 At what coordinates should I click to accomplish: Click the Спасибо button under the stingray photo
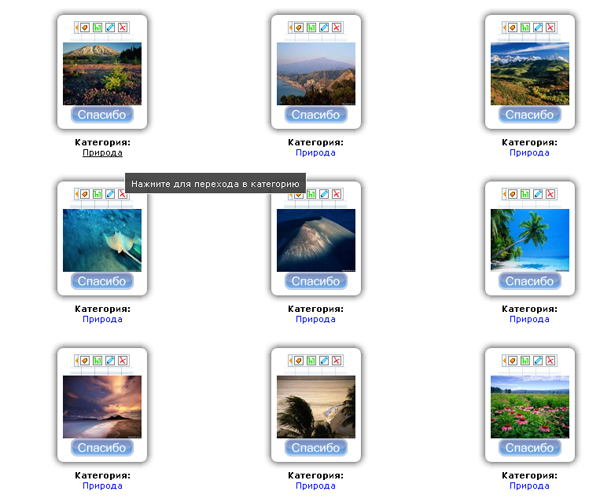(x=102, y=281)
